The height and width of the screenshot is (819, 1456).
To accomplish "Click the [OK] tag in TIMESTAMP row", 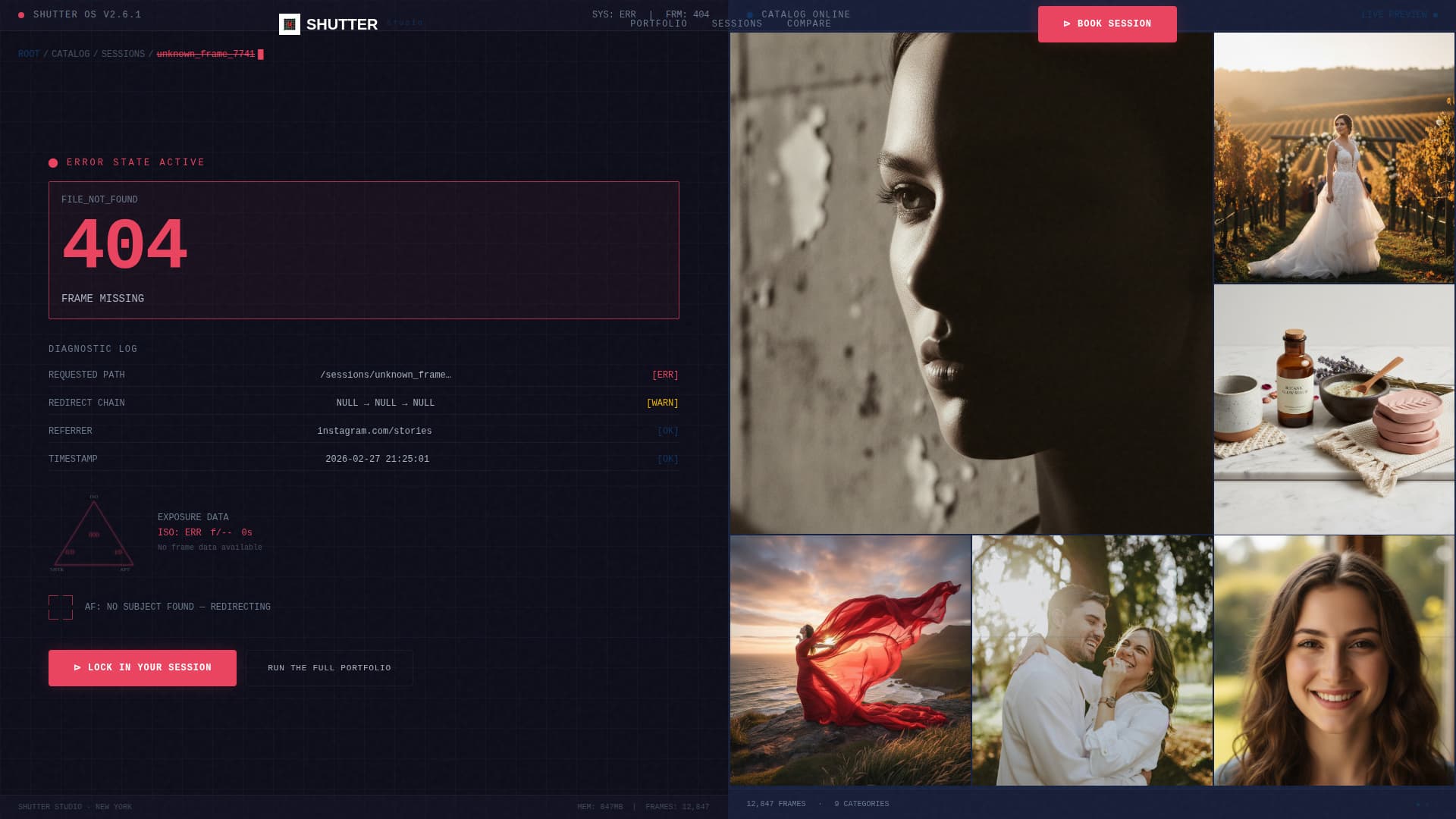I will [667, 460].
